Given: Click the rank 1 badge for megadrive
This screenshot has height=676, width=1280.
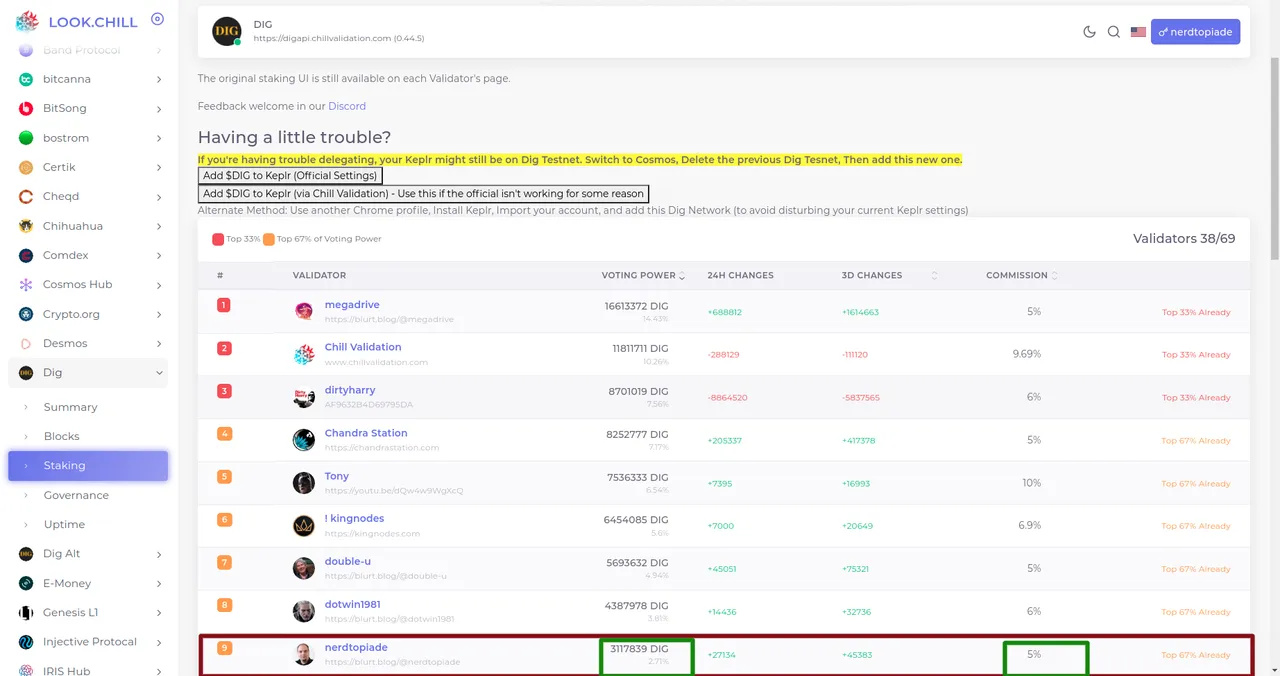Looking at the screenshot, I should click(x=224, y=305).
